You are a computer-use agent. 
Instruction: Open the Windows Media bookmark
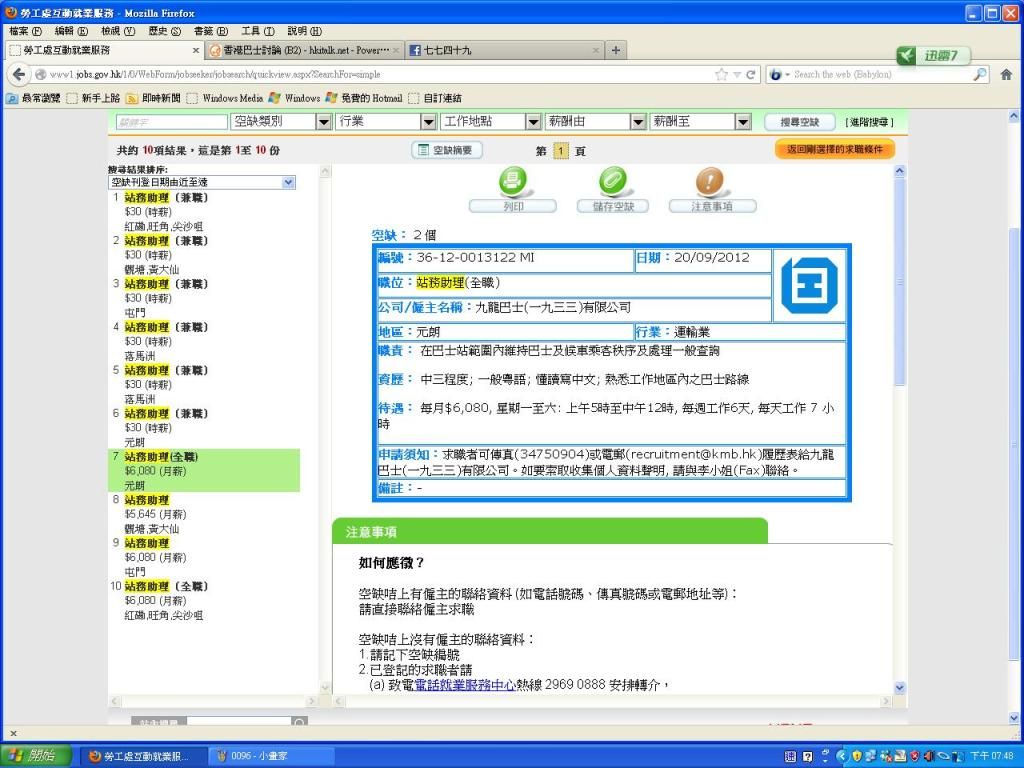pos(225,98)
